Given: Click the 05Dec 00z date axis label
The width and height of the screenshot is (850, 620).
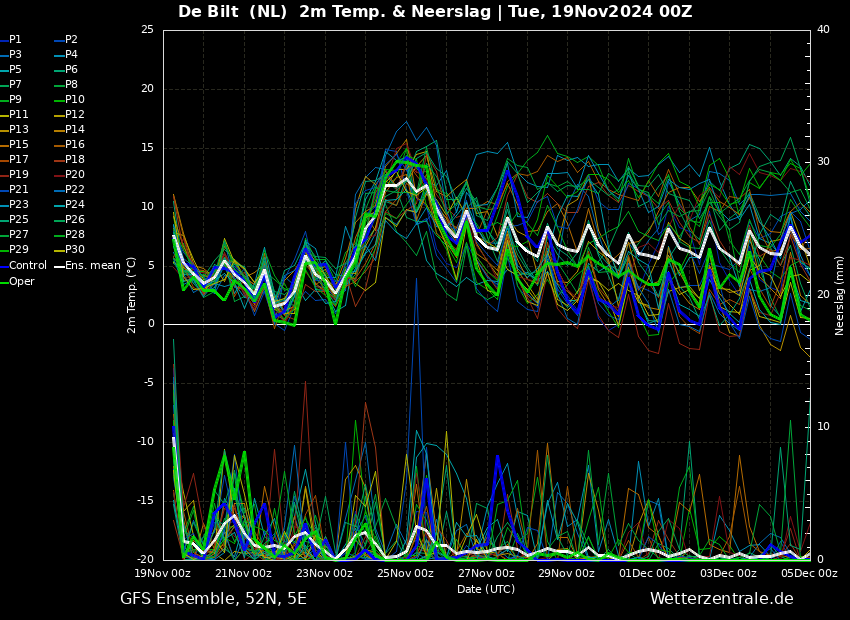Looking at the screenshot, I should tap(809, 573).
